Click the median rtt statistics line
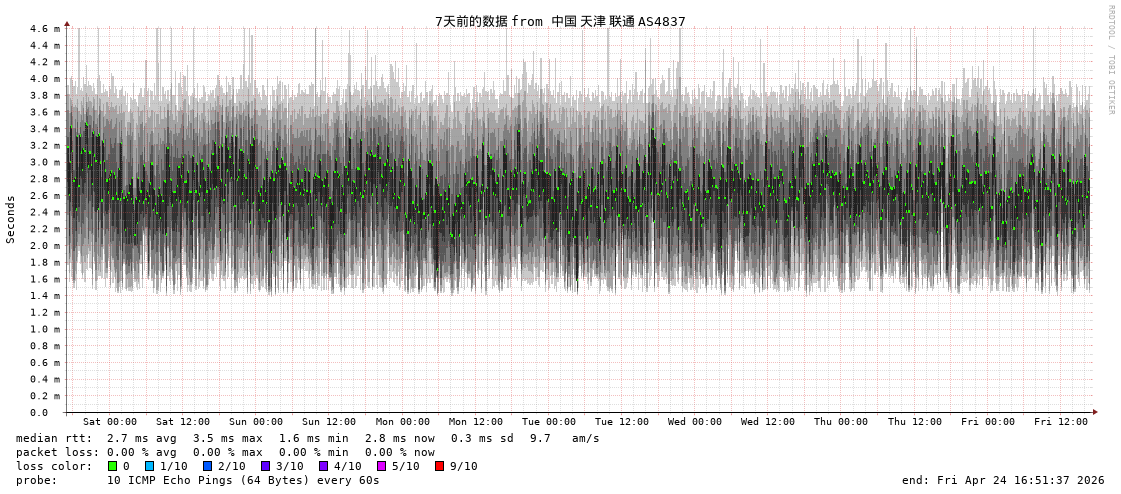1121x494 pixels. click(308, 438)
